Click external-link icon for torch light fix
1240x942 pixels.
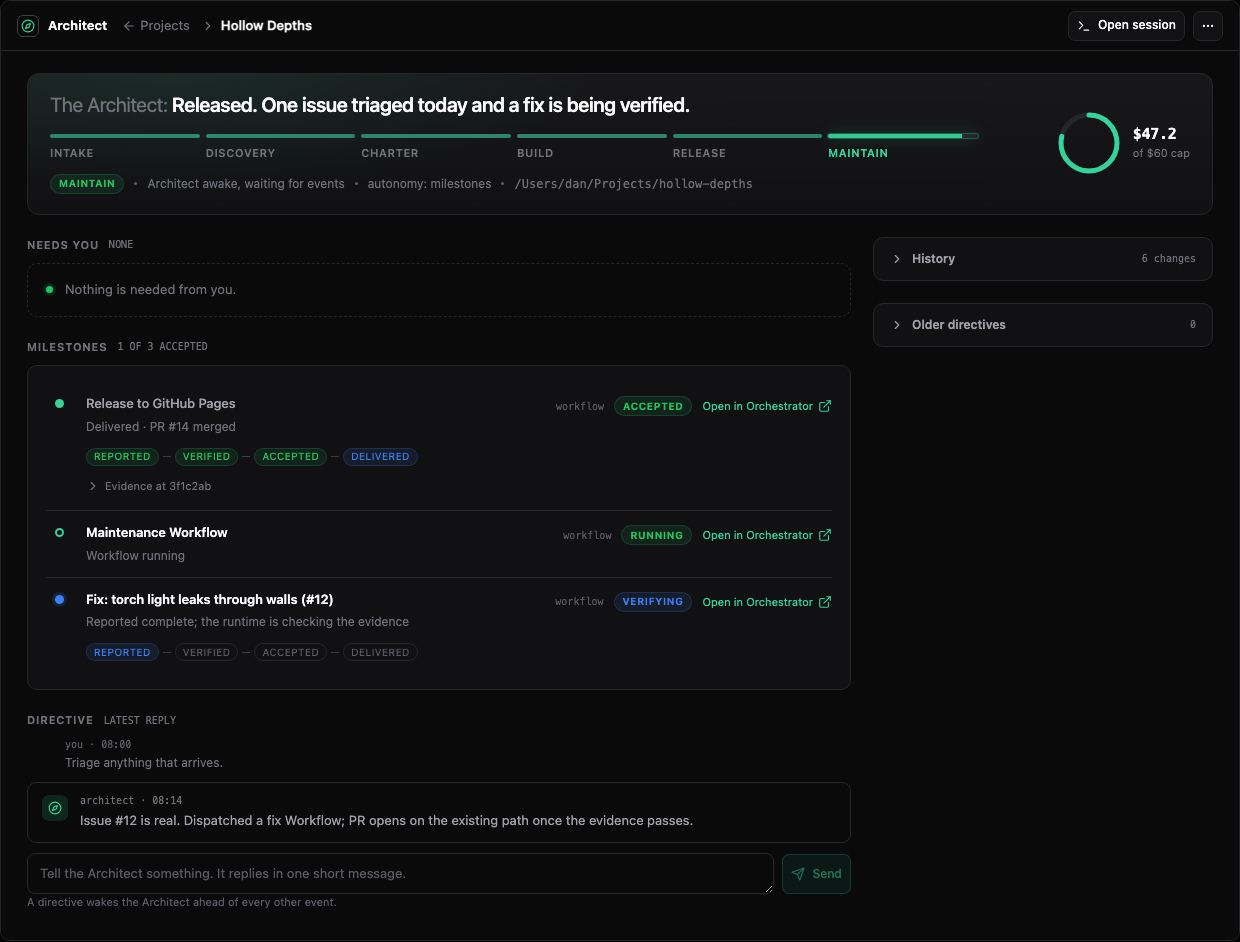pos(825,602)
